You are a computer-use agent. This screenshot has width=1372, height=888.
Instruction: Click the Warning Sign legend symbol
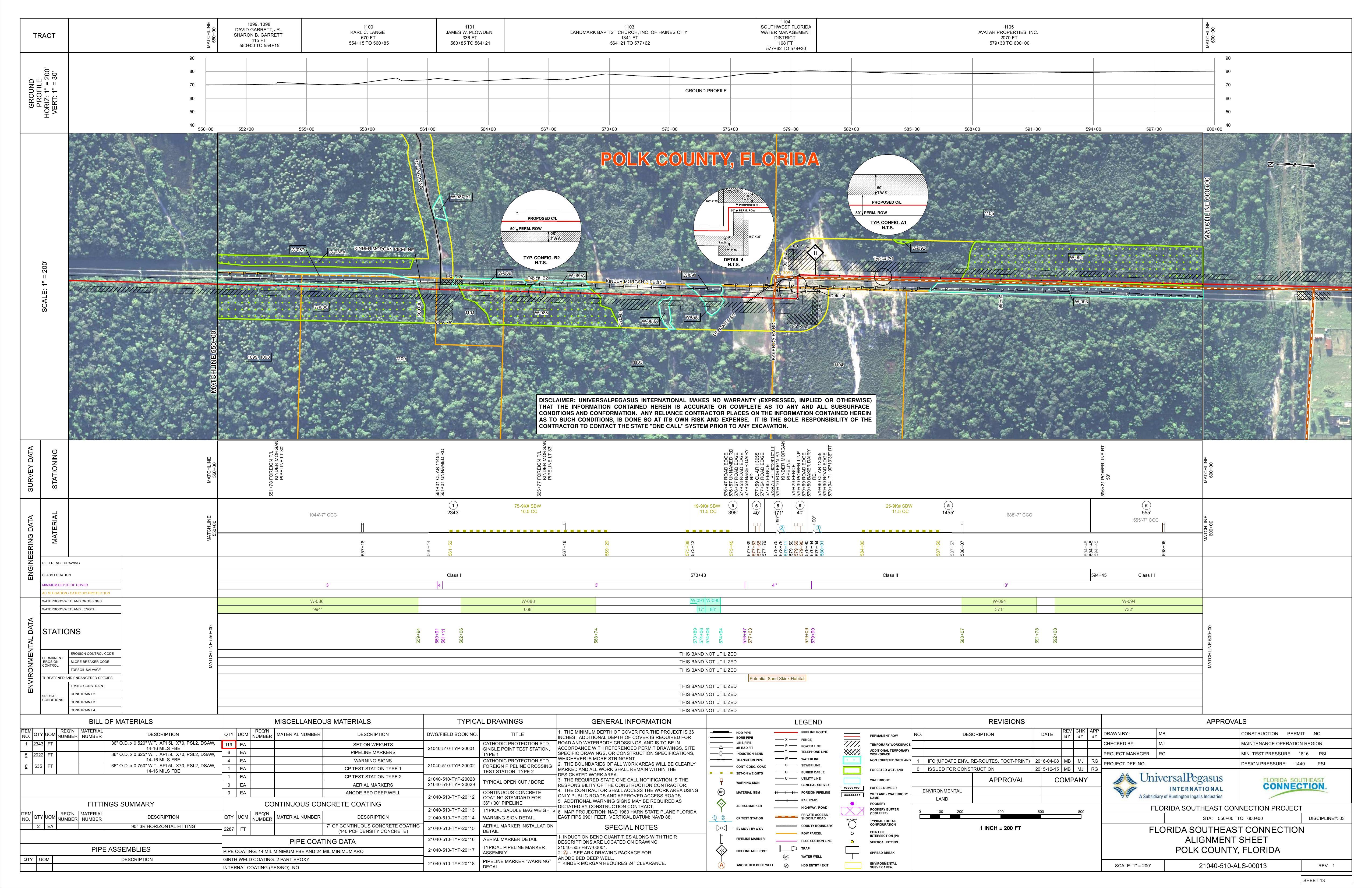721,783
